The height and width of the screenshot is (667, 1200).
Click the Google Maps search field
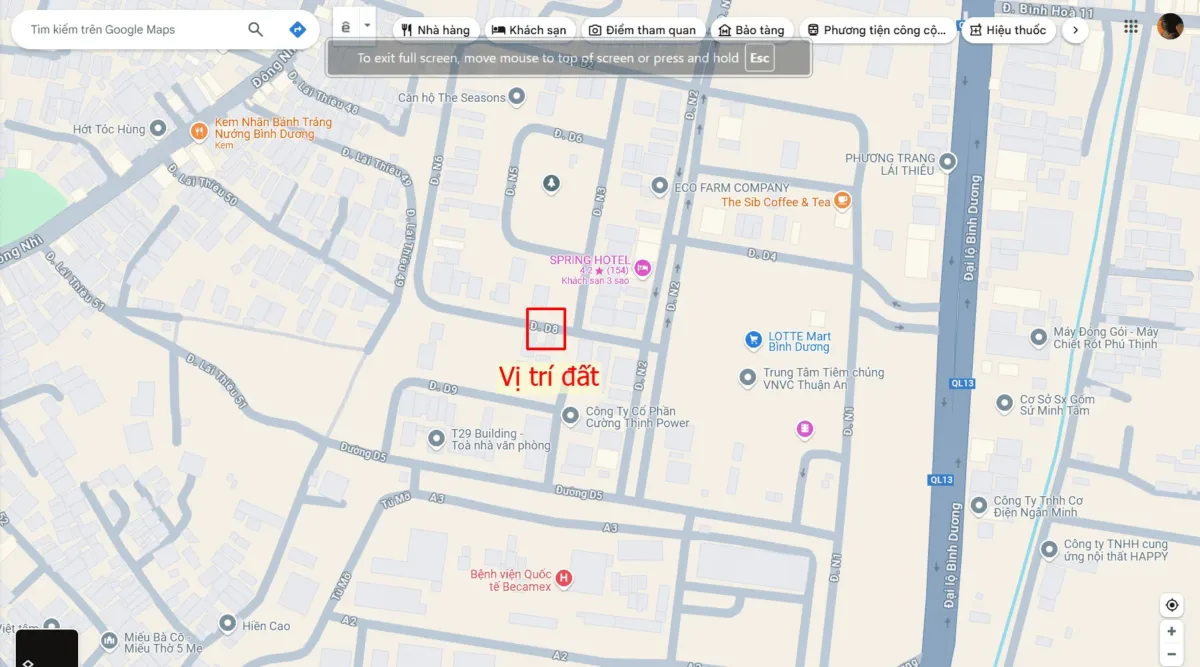130,30
